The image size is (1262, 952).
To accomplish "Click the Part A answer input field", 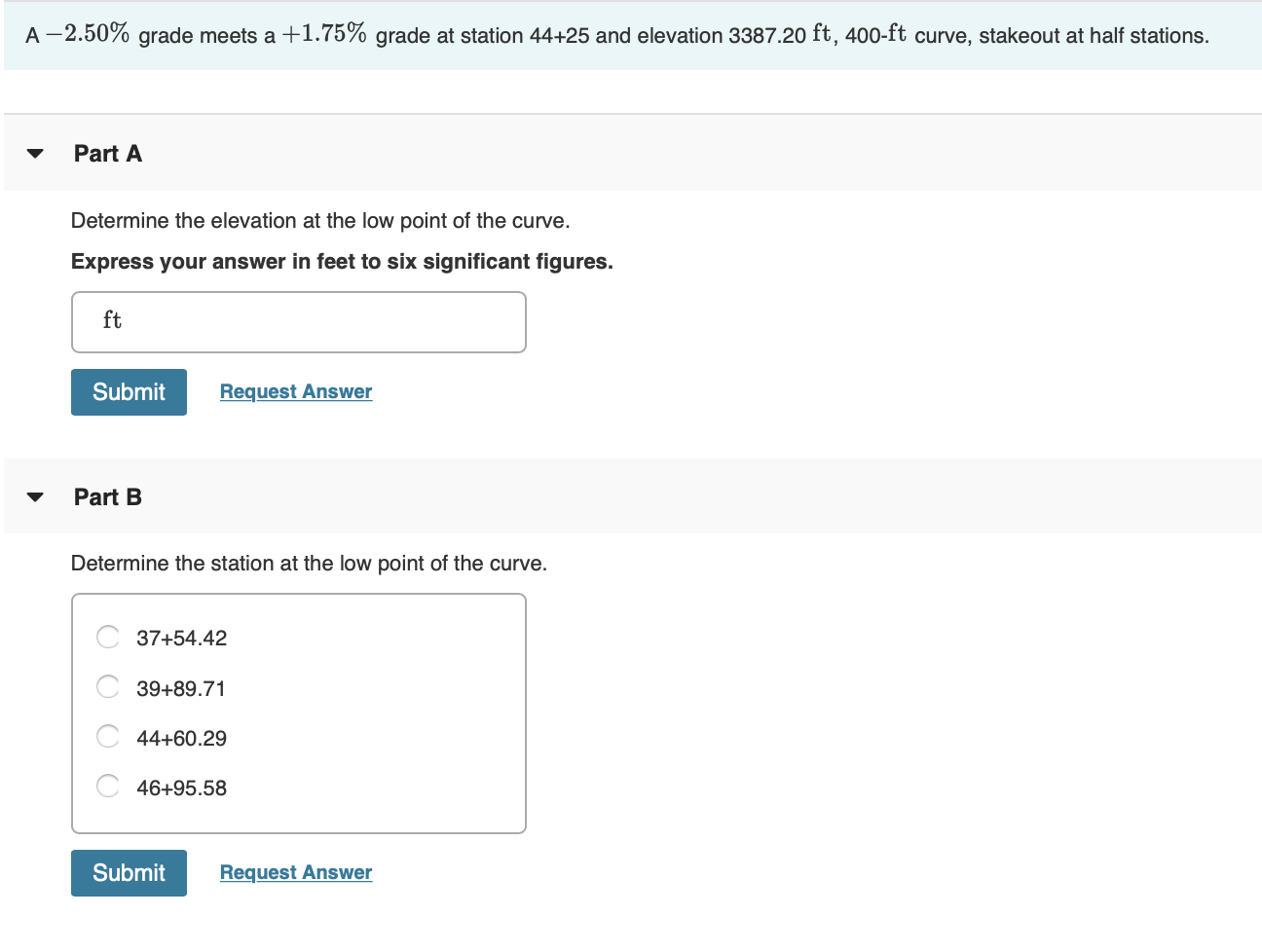I will pos(299,321).
